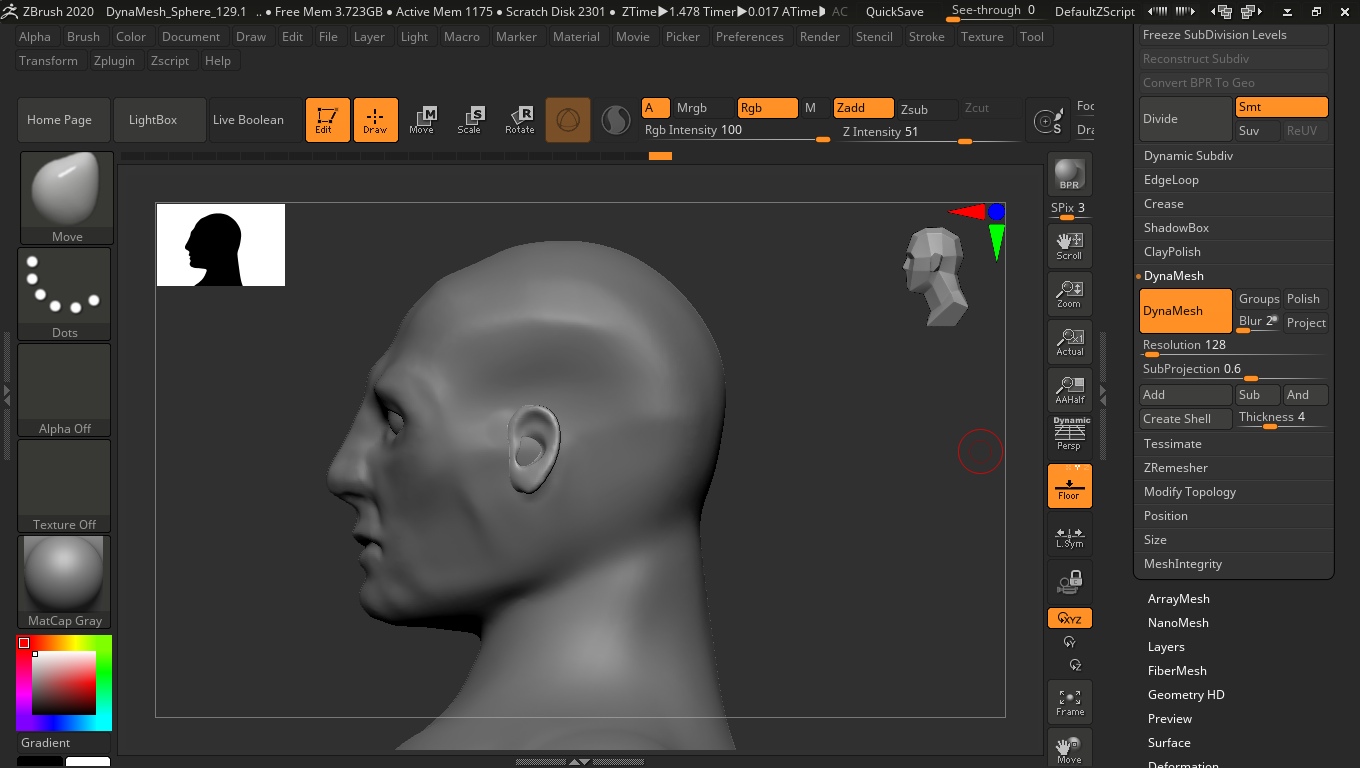Screen dimensions: 1360x768
Task: Disable Zadd sculpt mode
Action: point(863,108)
